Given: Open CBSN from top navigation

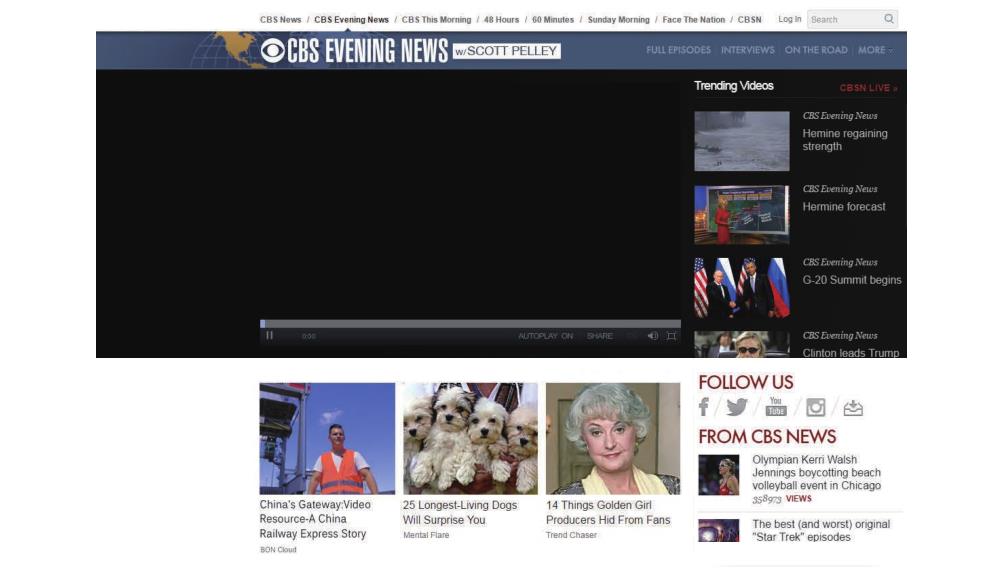Looking at the screenshot, I should pos(749,20).
